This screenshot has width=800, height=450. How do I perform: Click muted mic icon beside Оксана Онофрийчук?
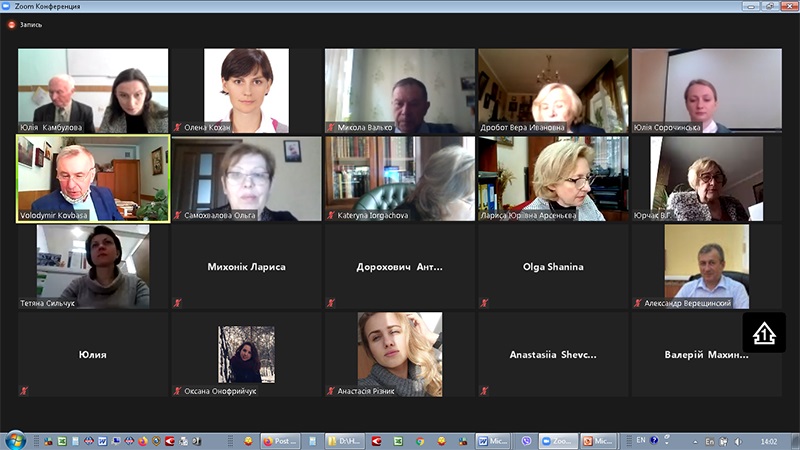pyautogui.click(x=178, y=391)
